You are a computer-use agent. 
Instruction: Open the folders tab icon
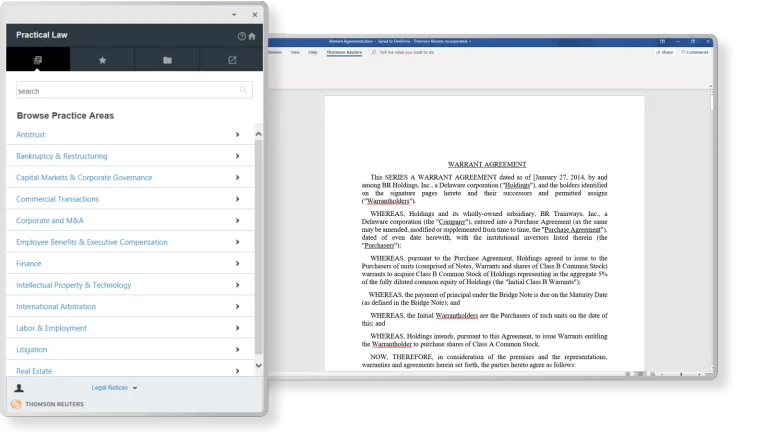[167, 60]
